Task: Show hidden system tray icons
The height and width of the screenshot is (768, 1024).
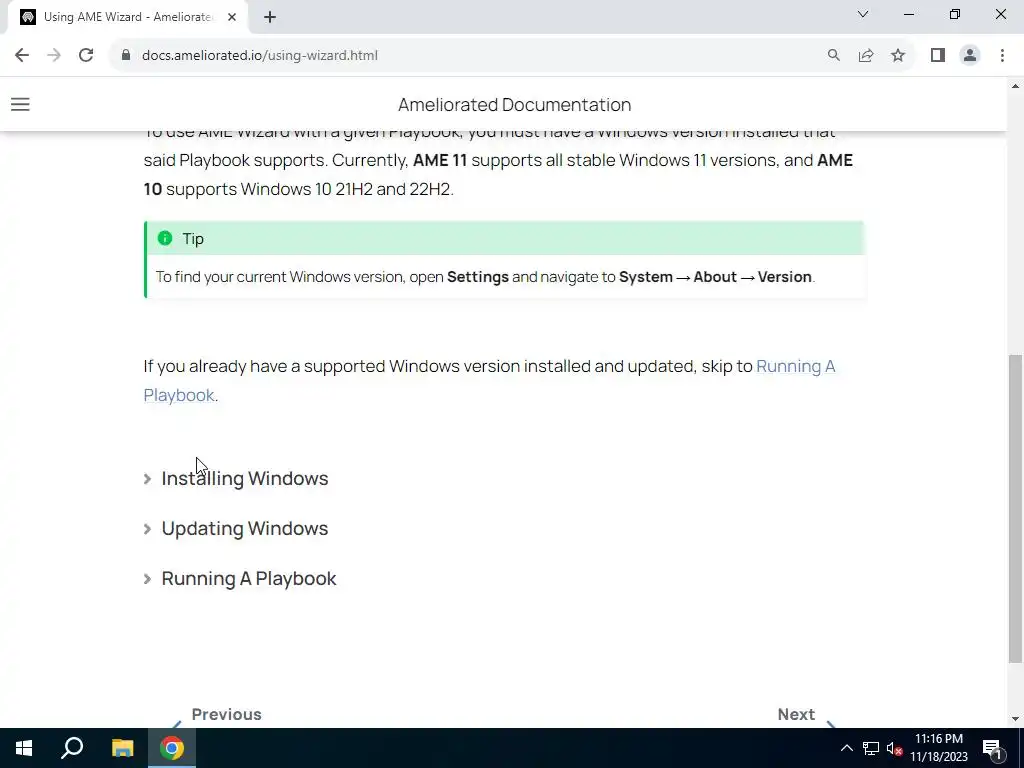Action: (846, 748)
